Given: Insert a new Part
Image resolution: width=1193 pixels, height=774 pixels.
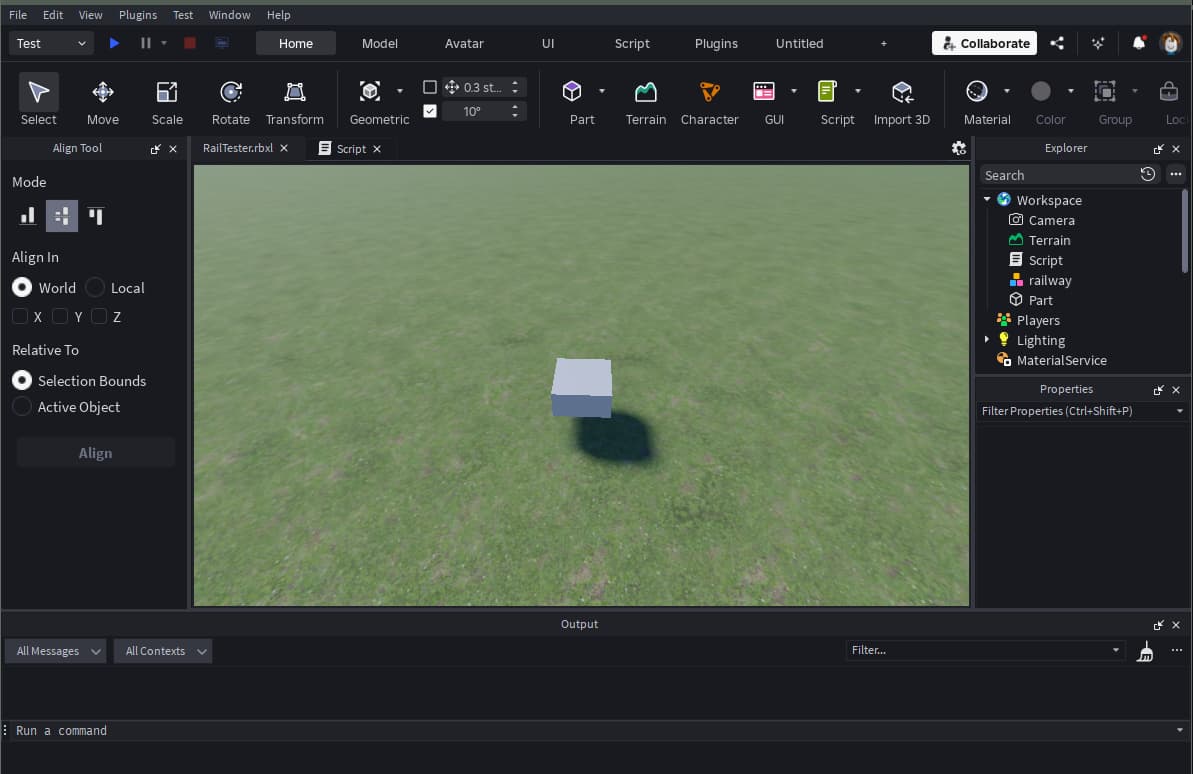Looking at the screenshot, I should point(572,91).
